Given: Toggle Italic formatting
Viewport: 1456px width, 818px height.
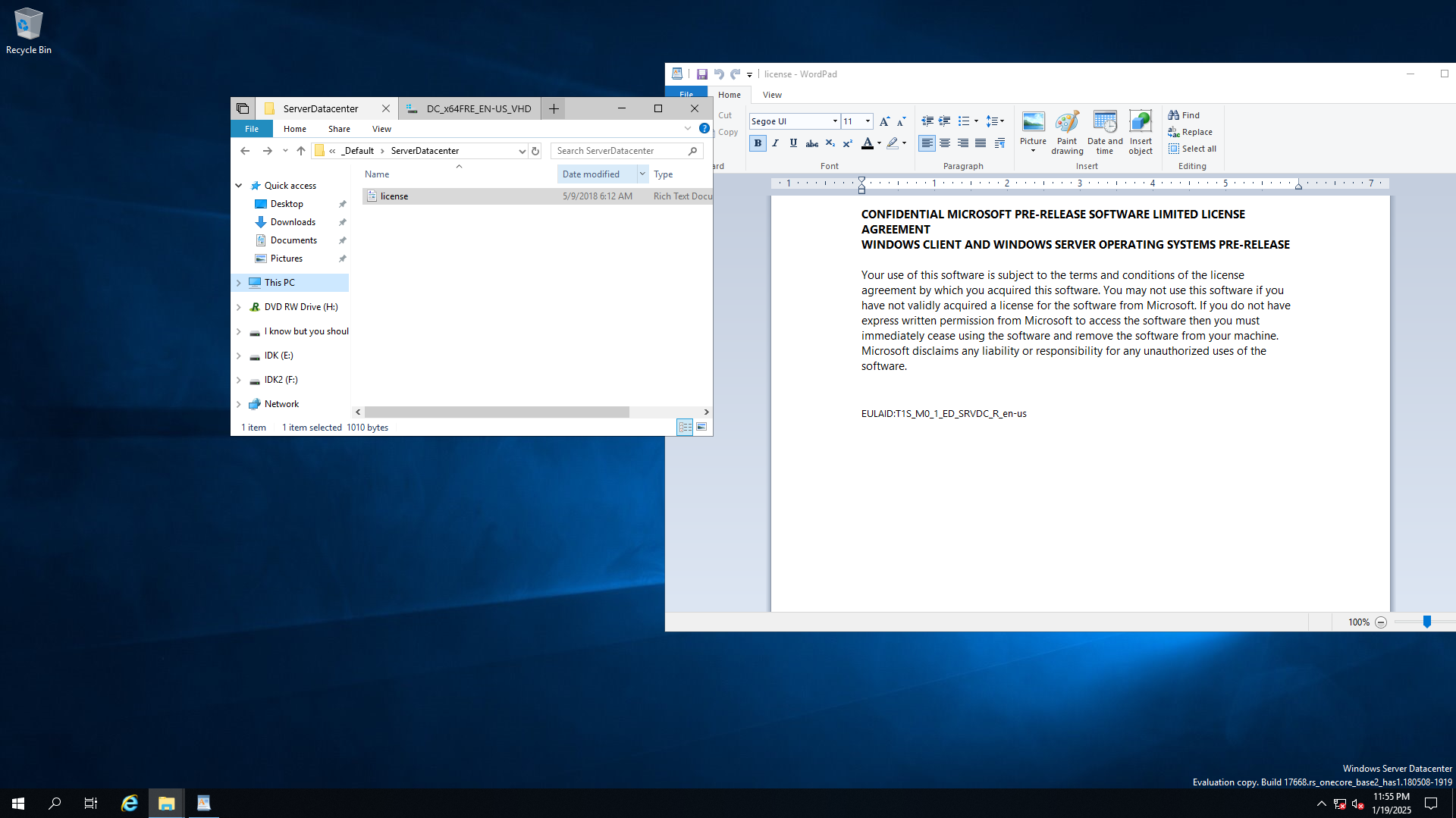Looking at the screenshot, I should pos(775,143).
